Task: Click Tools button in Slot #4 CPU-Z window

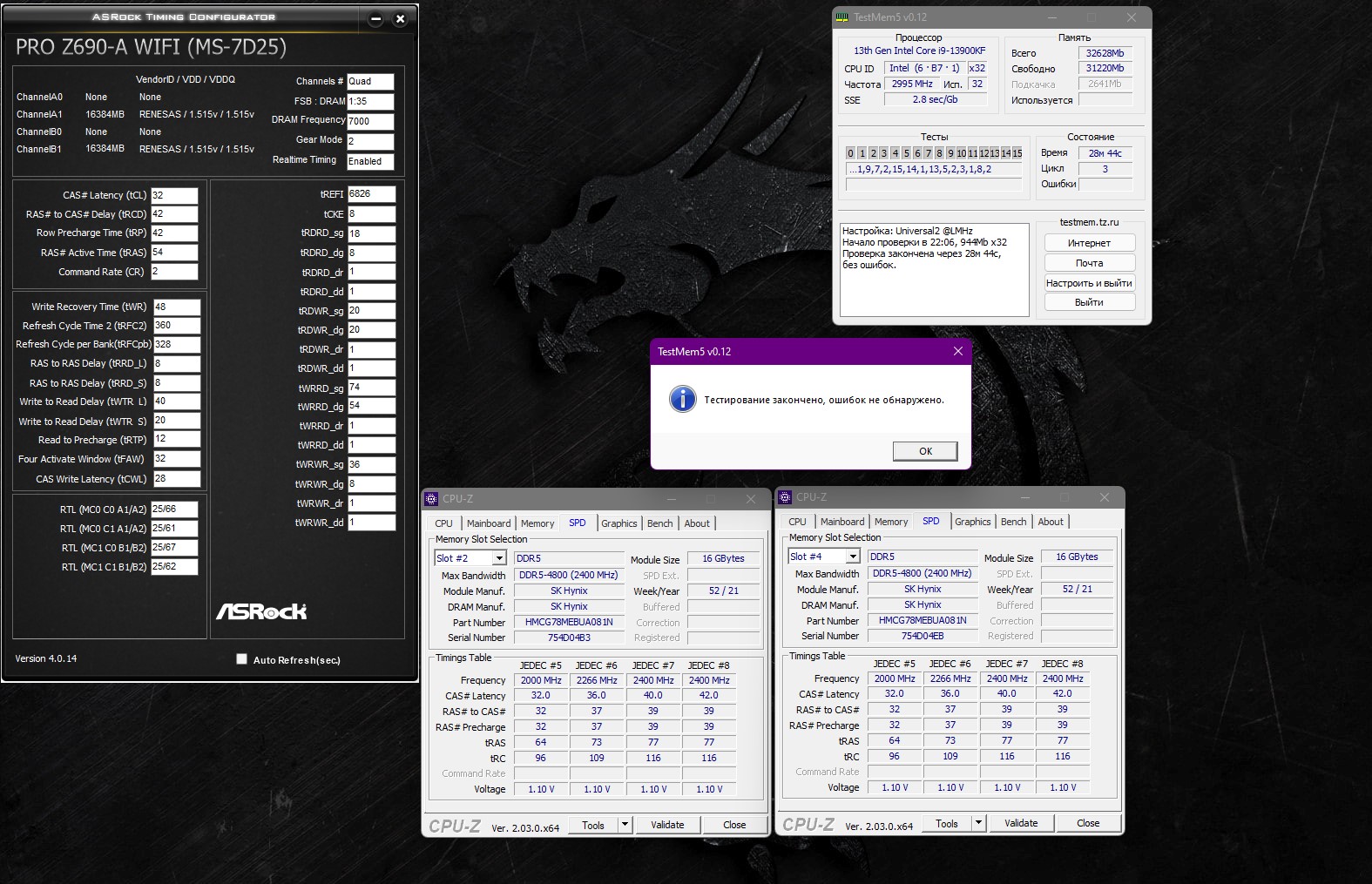Action: 947,823
